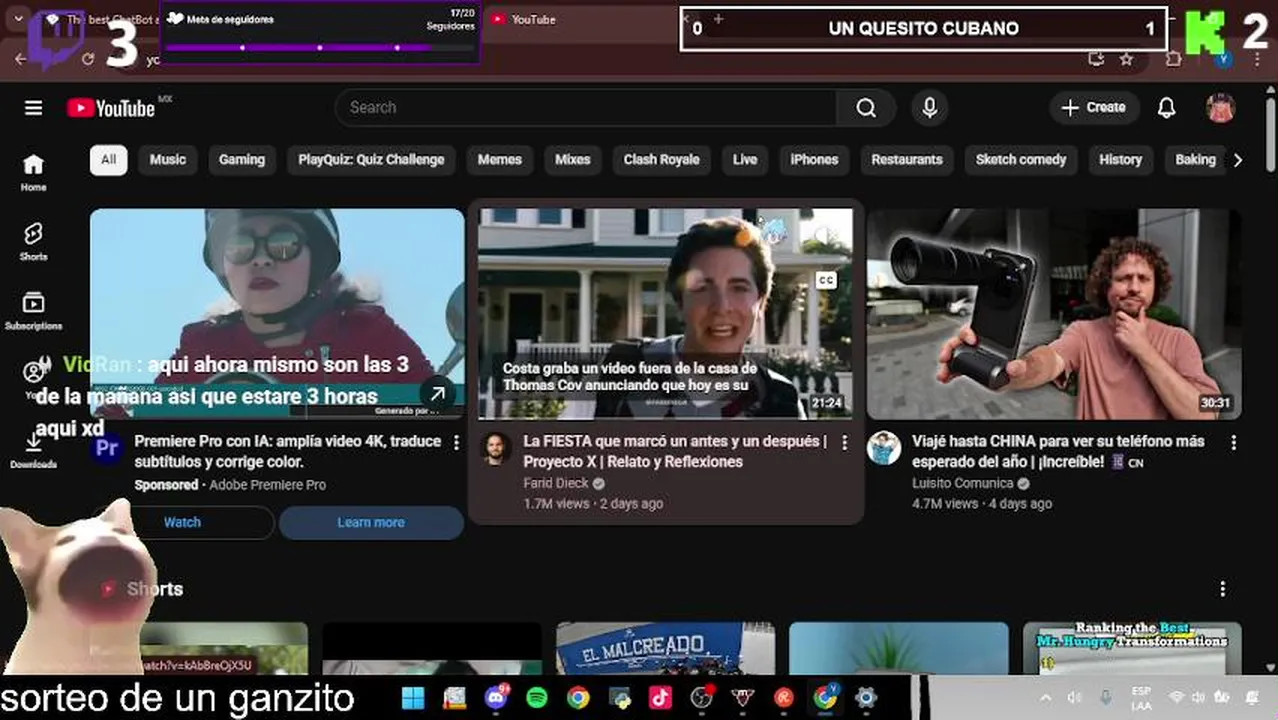This screenshot has height=720, width=1278.
Task: Open Farid Dieck video thumbnail
Action: (666, 313)
